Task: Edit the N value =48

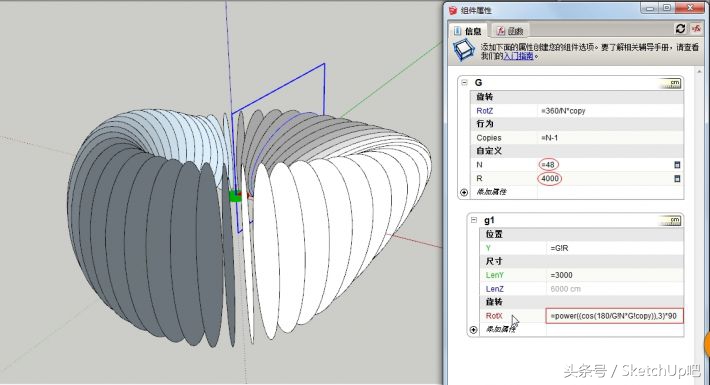Action: pos(604,164)
